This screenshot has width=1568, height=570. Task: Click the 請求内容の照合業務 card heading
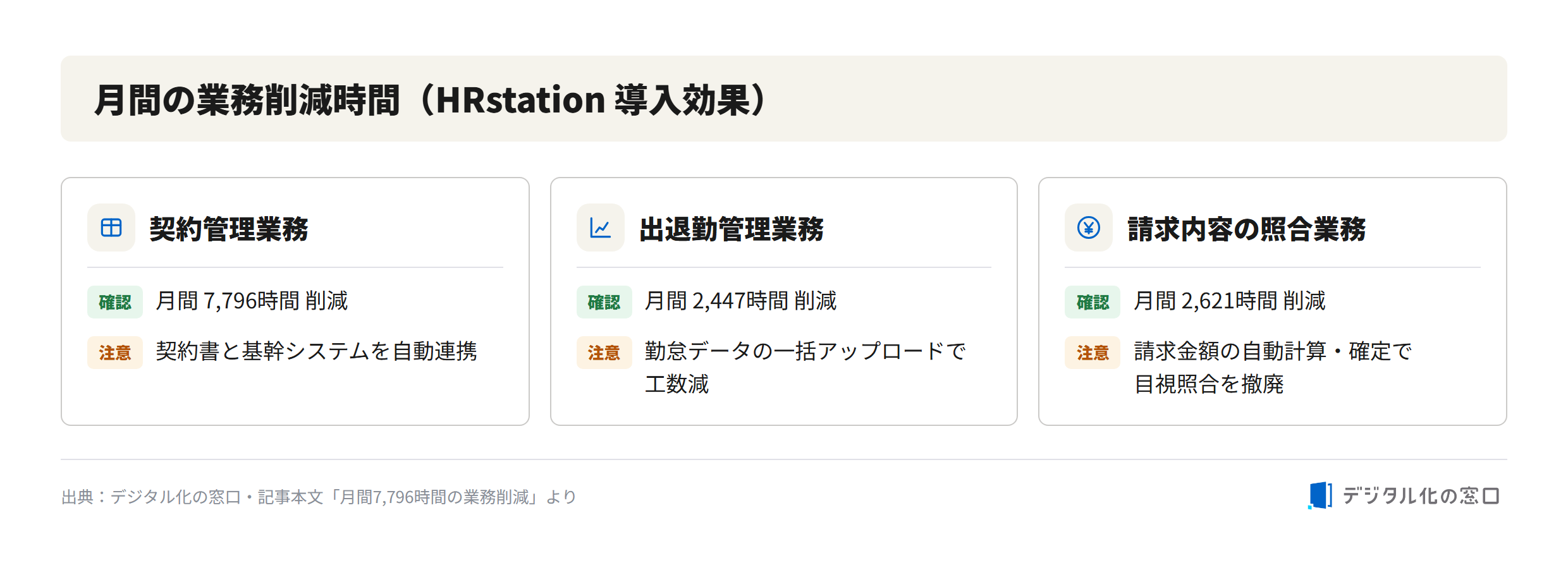coord(1247,229)
